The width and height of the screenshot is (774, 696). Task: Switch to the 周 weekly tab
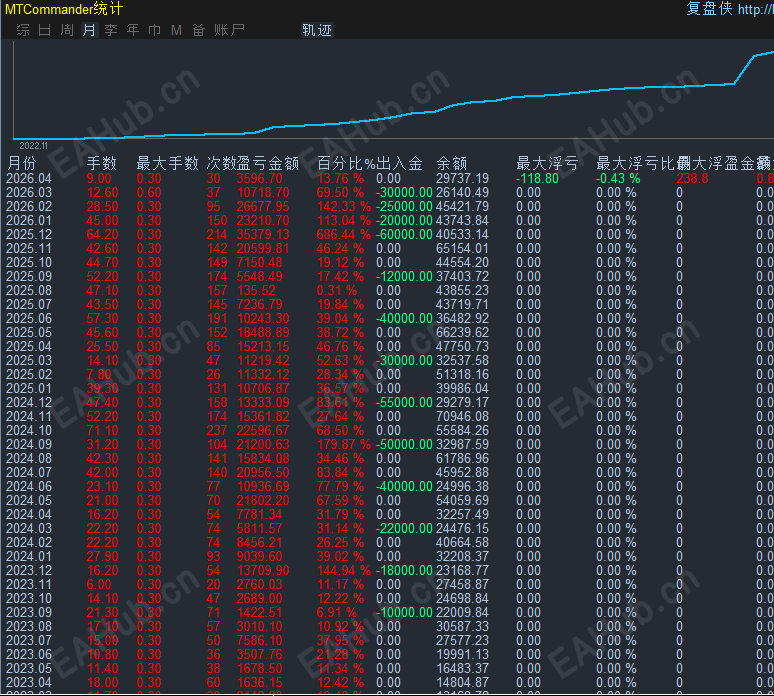coord(67,30)
